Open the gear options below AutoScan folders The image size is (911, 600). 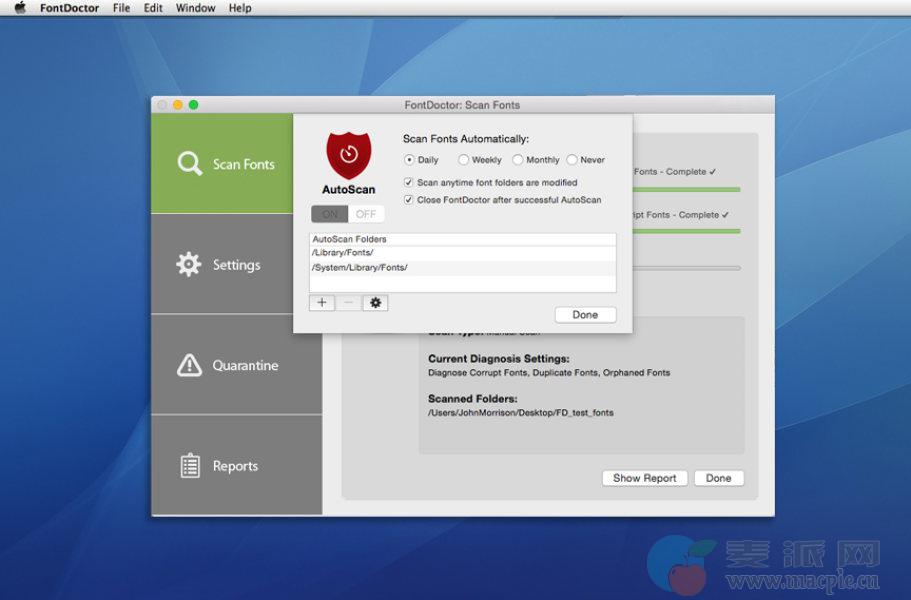click(x=375, y=303)
